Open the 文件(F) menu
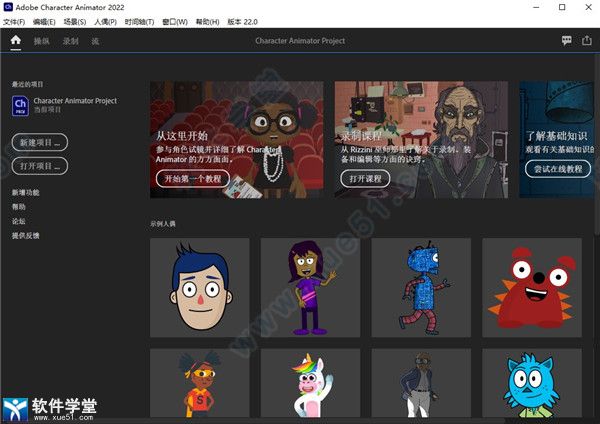Viewport: 600px width, 424px height. click(x=14, y=22)
